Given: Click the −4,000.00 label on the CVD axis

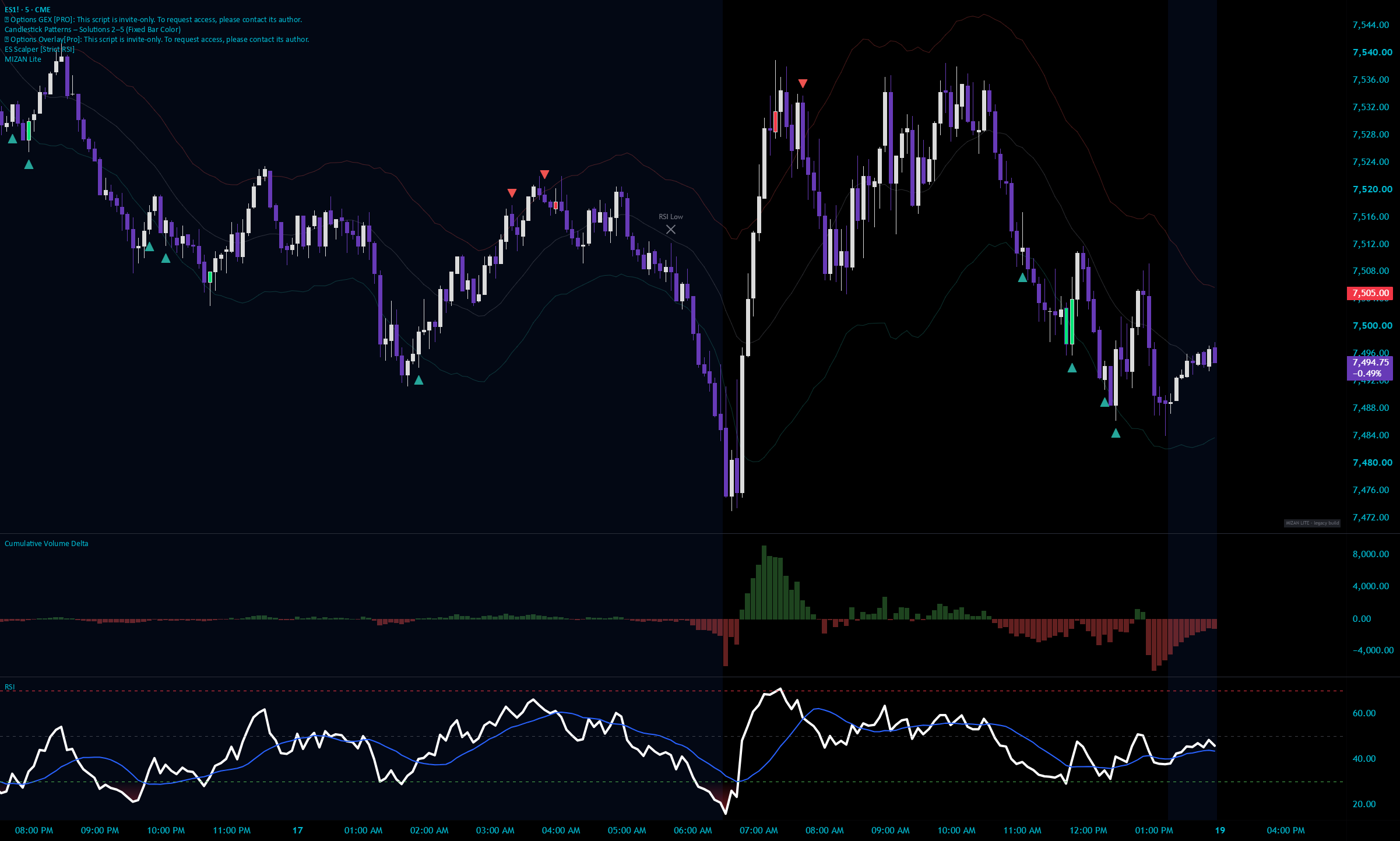Looking at the screenshot, I should click(x=1373, y=650).
